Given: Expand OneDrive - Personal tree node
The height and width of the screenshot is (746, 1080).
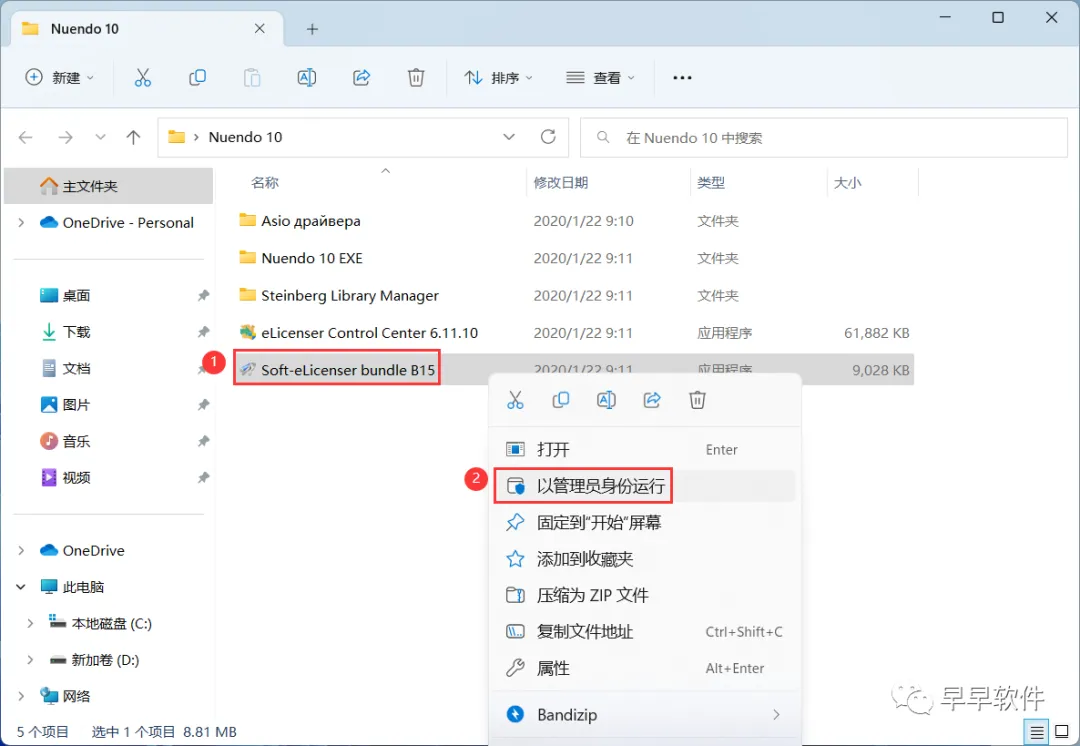Looking at the screenshot, I should pyautogui.click(x=21, y=222).
